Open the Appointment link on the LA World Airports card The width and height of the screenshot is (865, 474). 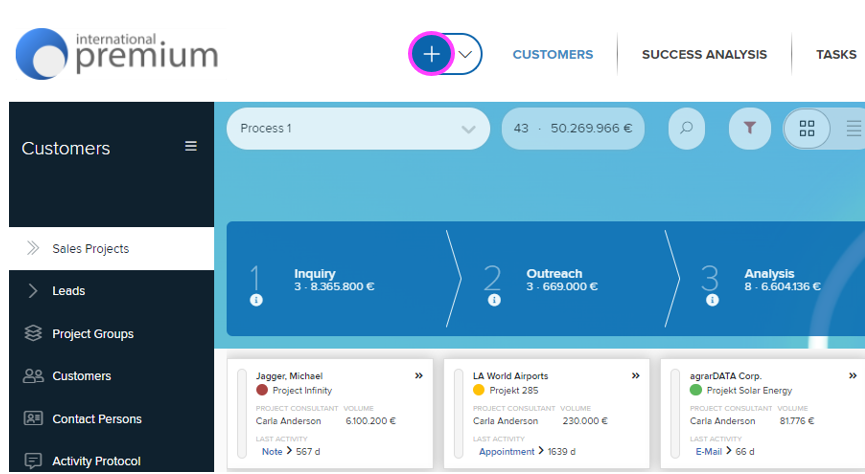click(x=507, y=452)
